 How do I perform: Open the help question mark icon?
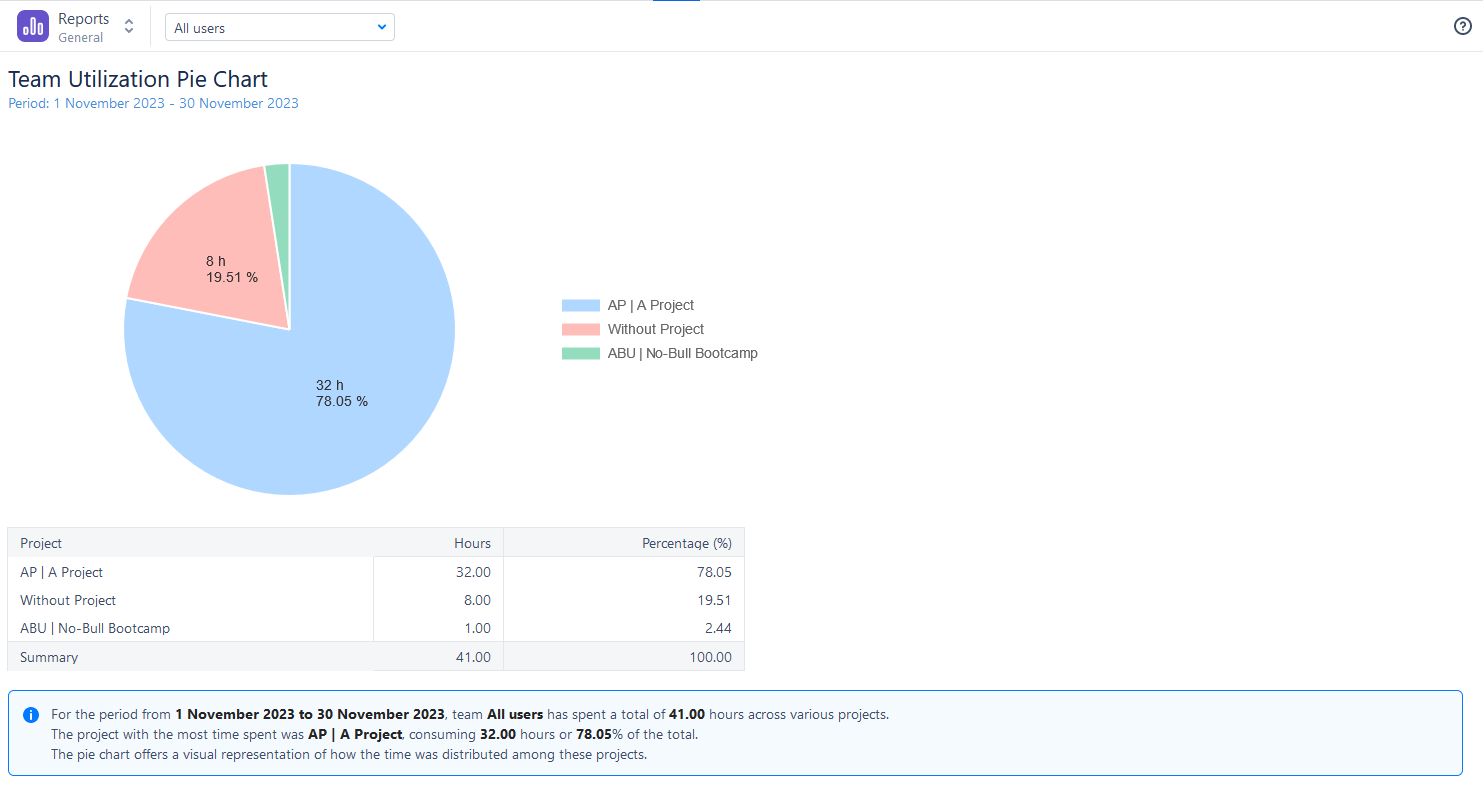click(1462, 26)
